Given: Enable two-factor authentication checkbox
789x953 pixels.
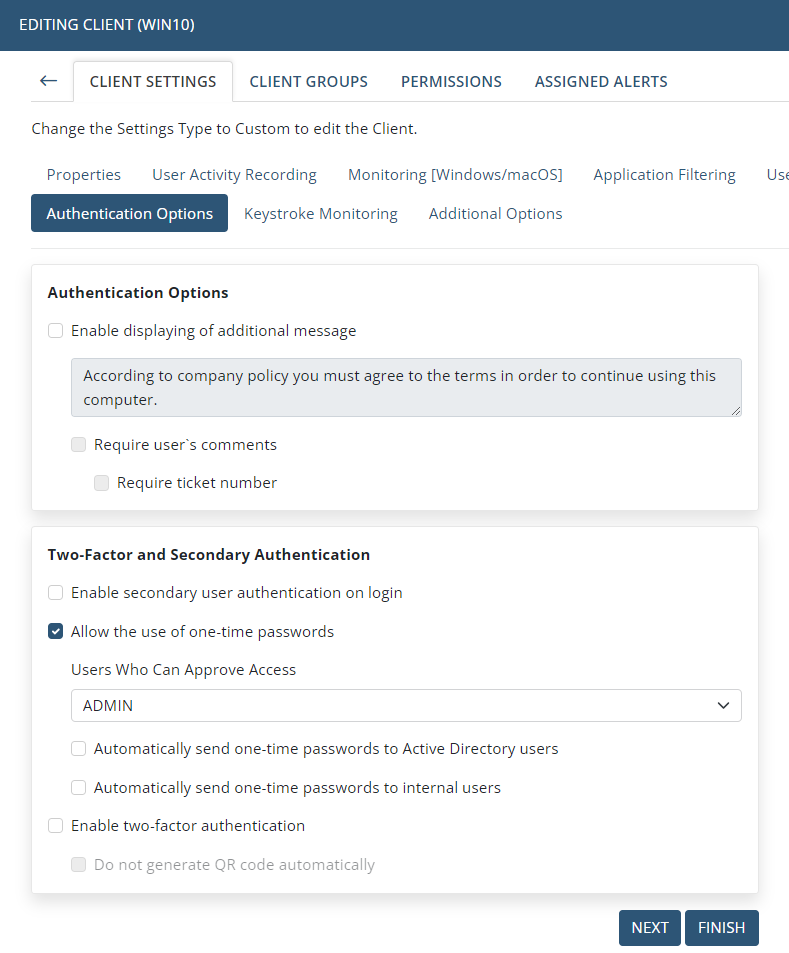Looking at the screenshot, I should tap(56, 826).
